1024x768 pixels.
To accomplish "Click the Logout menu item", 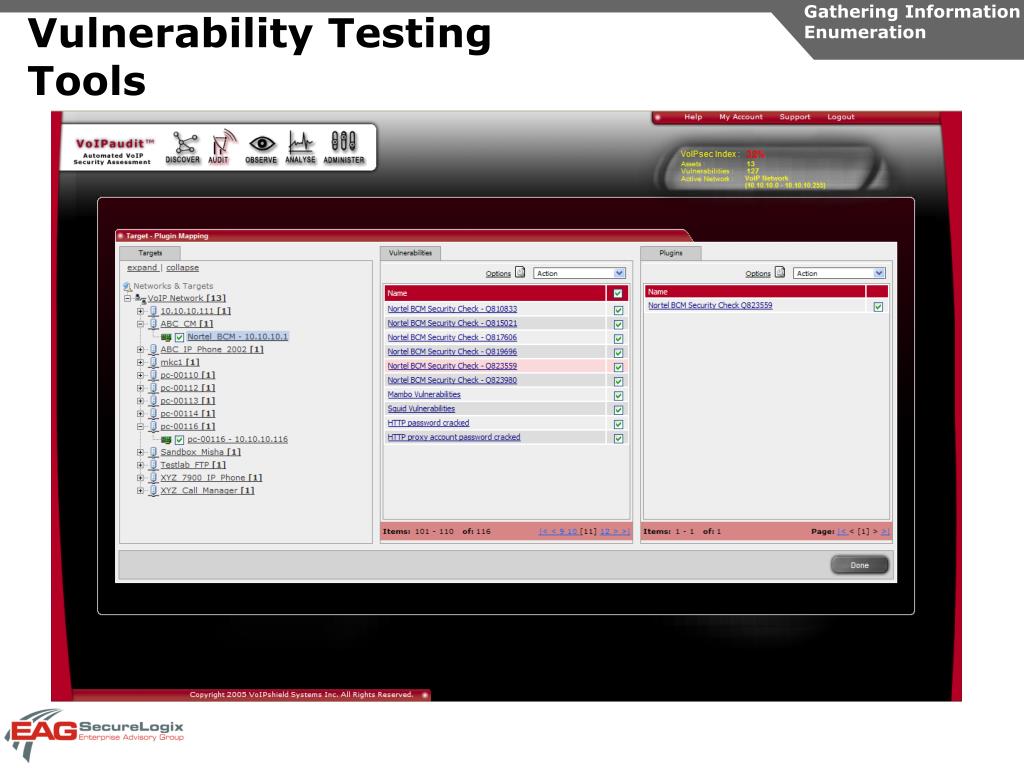I will coord(840,117).
